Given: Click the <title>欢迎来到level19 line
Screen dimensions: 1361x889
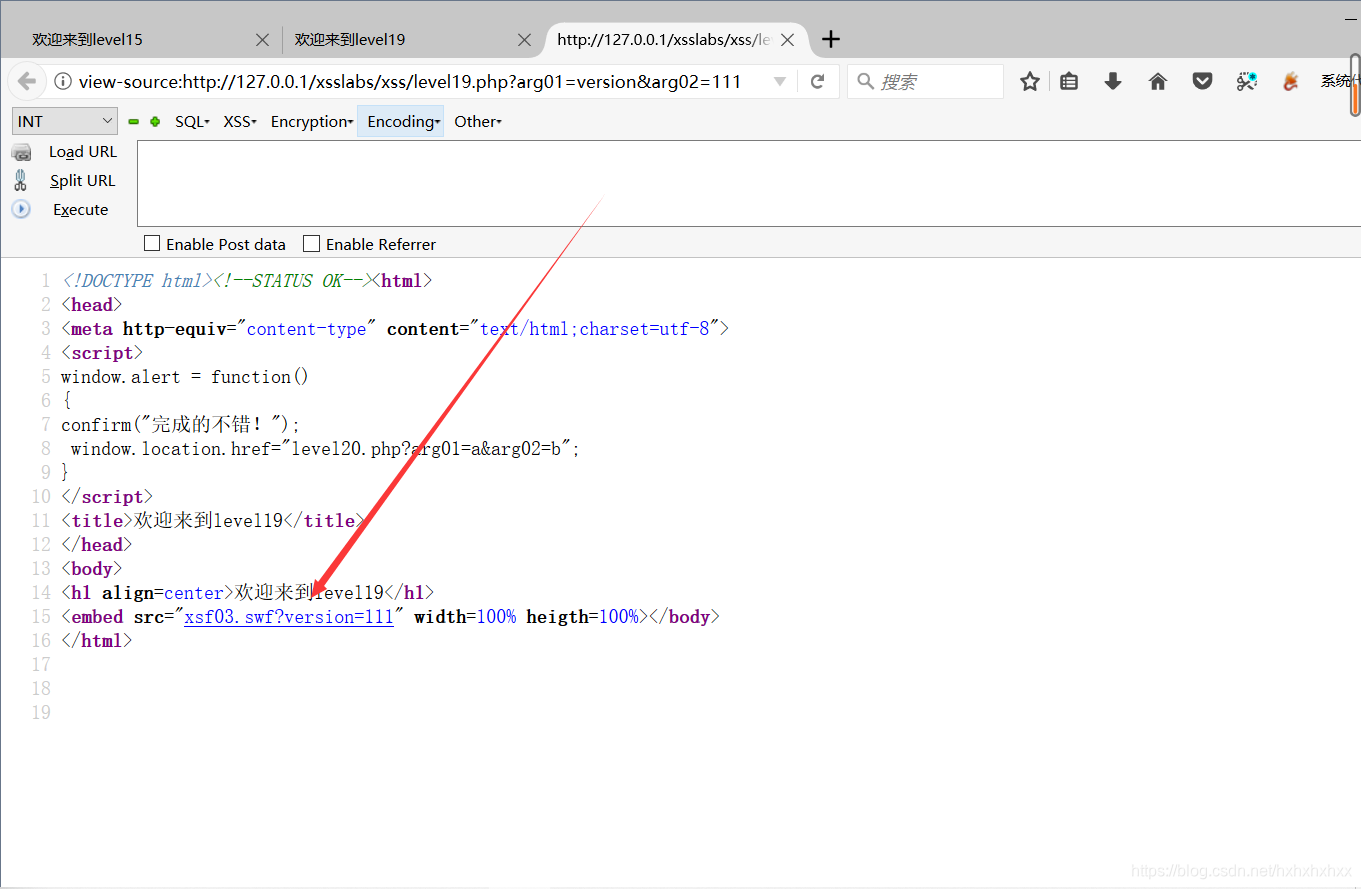Looking at the screenshot, I should pyautogui.click(x=213, y=521).
